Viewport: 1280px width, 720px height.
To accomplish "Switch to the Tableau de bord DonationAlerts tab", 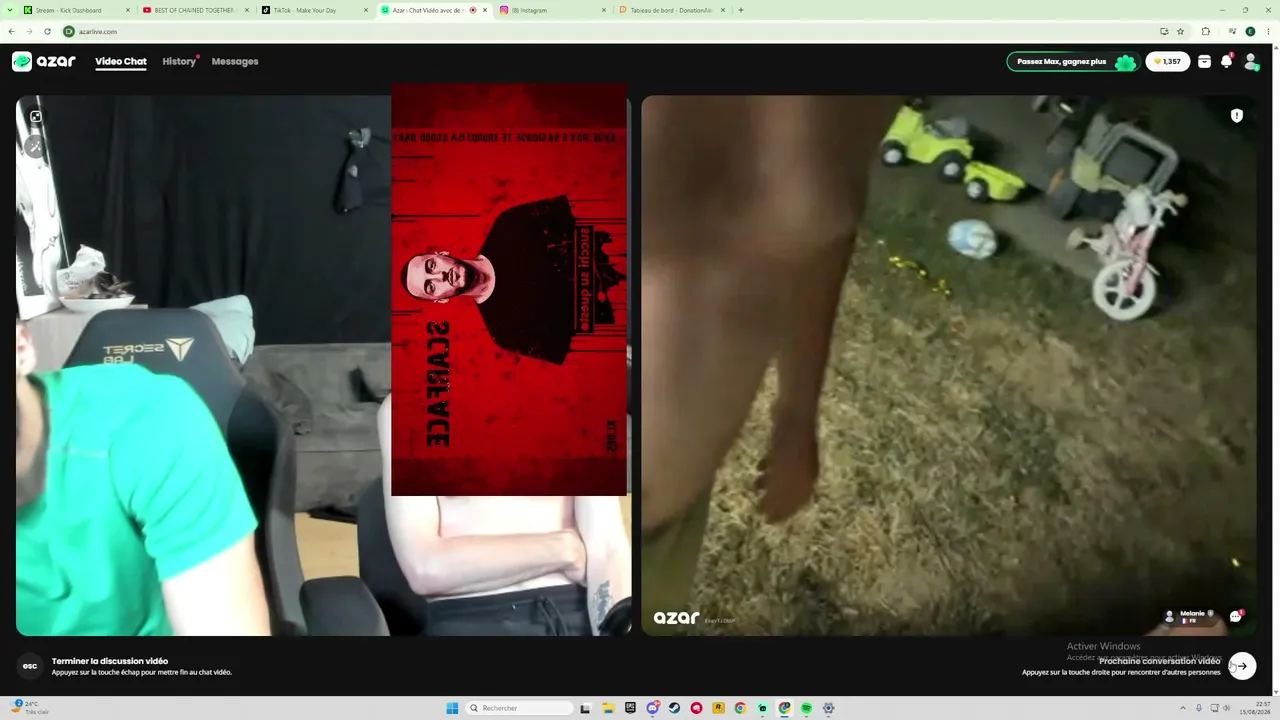I will pos(671,10).
